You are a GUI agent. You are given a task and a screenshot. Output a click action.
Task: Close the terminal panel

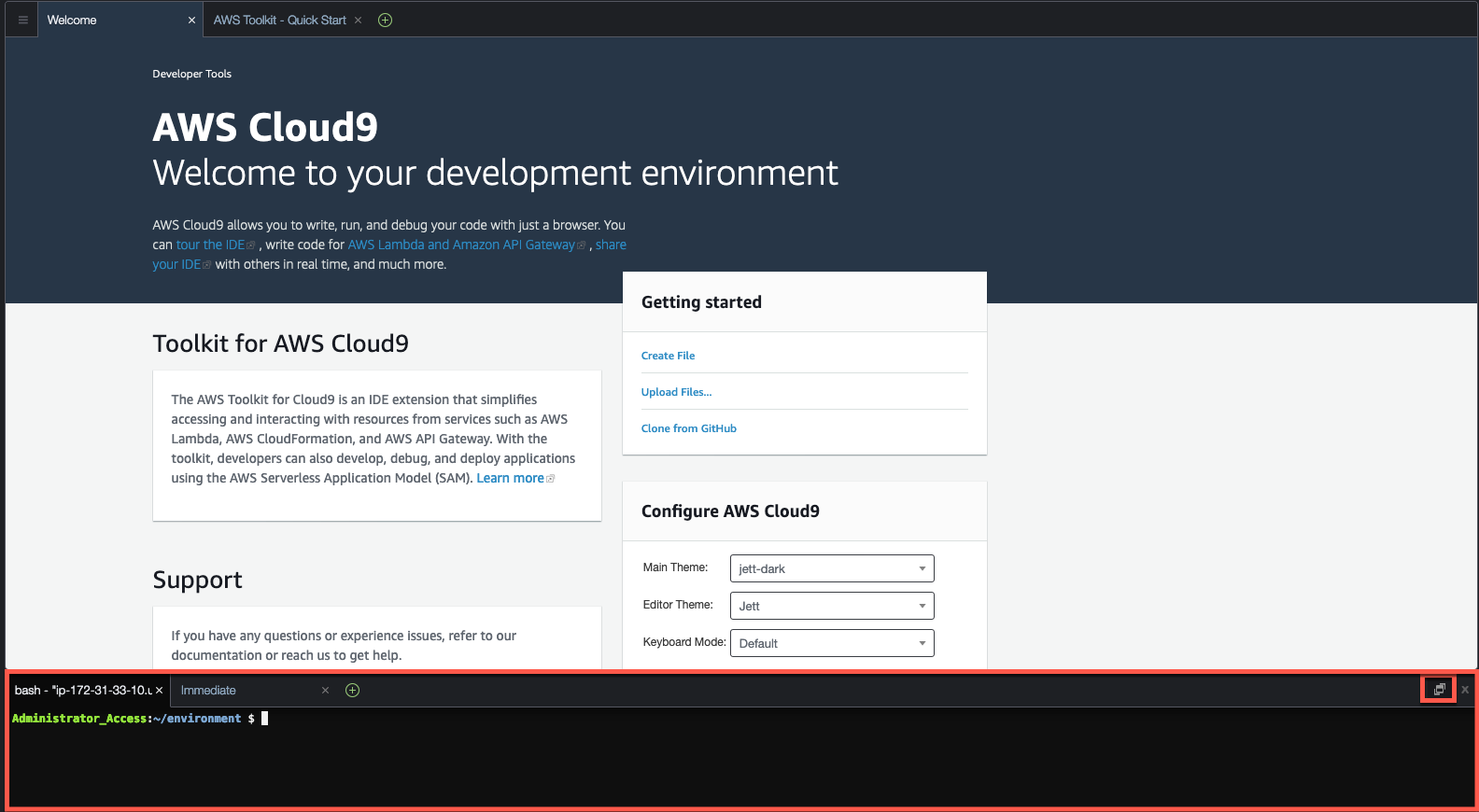coord(1465,690)
